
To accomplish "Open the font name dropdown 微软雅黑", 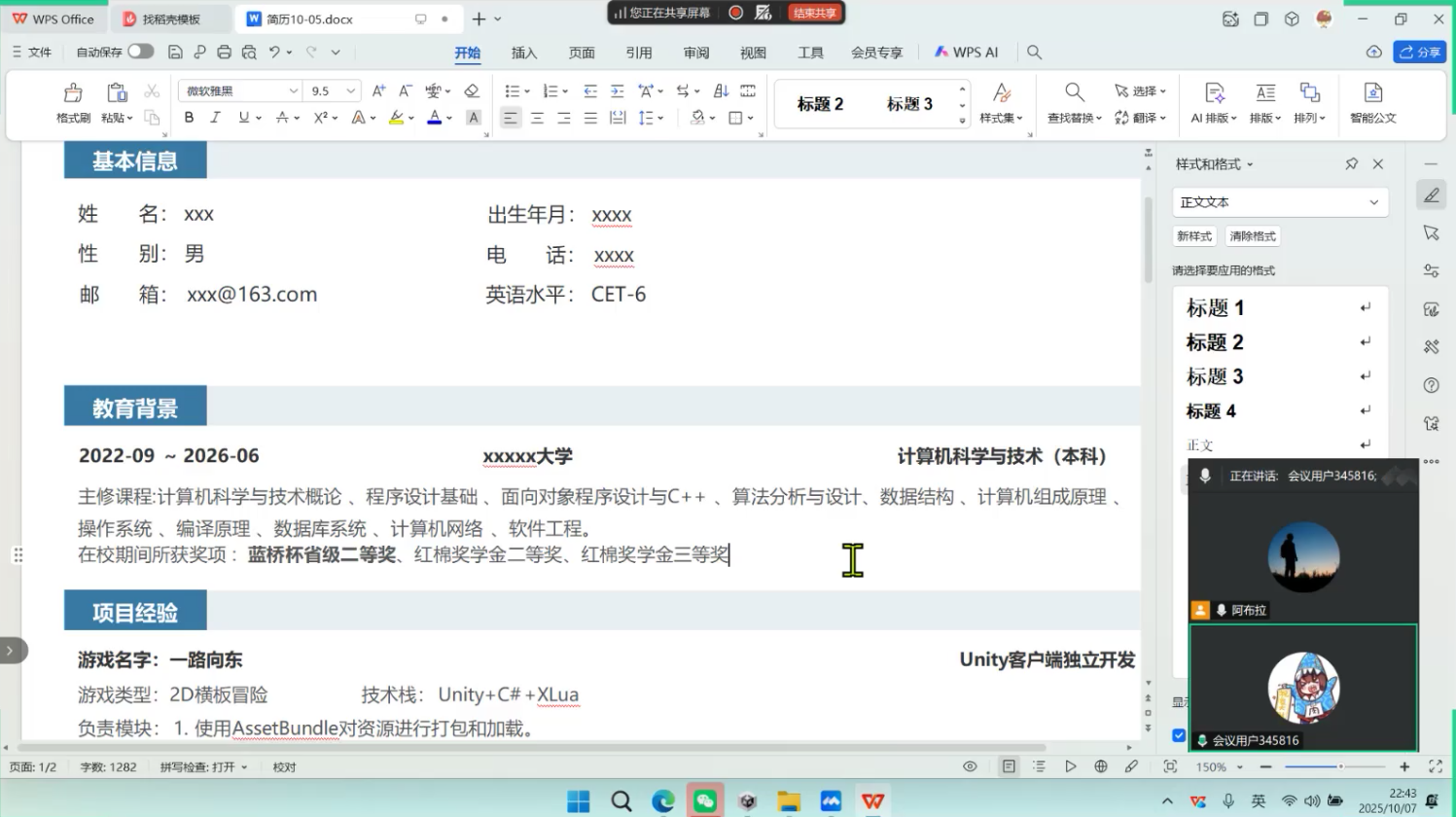I will tap(293, 90).
